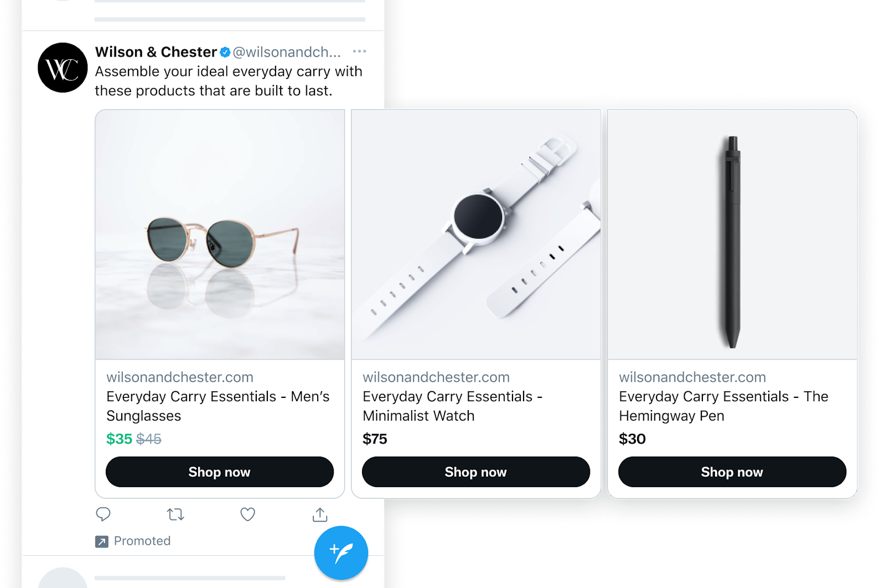The image size is (880, 588).
Task: Open the reply icon on the promoted tweet
Action: point(103,513)
